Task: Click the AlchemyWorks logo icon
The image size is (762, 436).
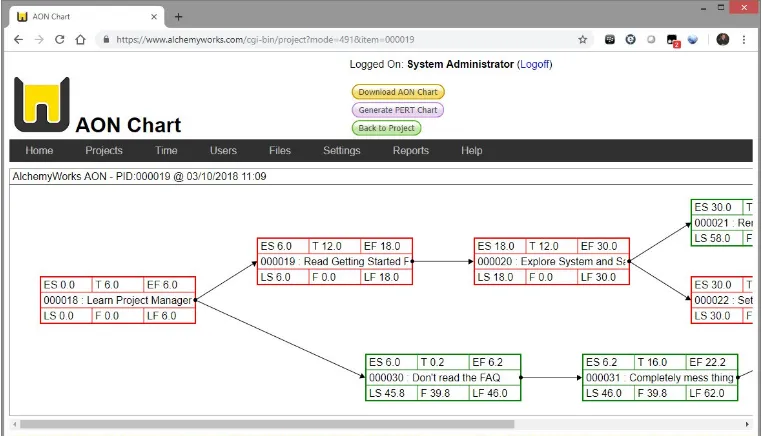Action: point(42,105)
